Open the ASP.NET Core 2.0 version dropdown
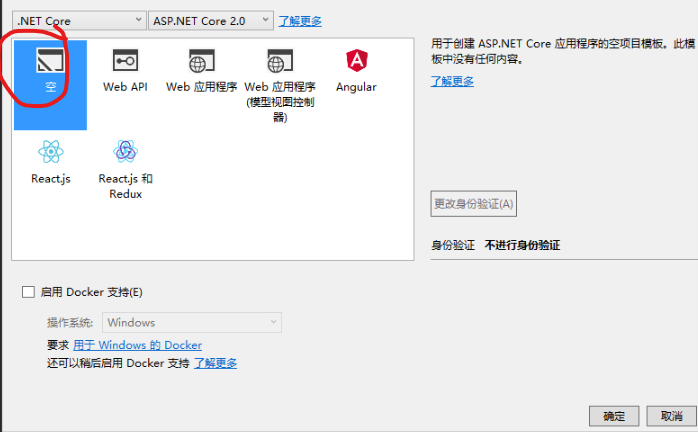 click(x=211, y=20)
